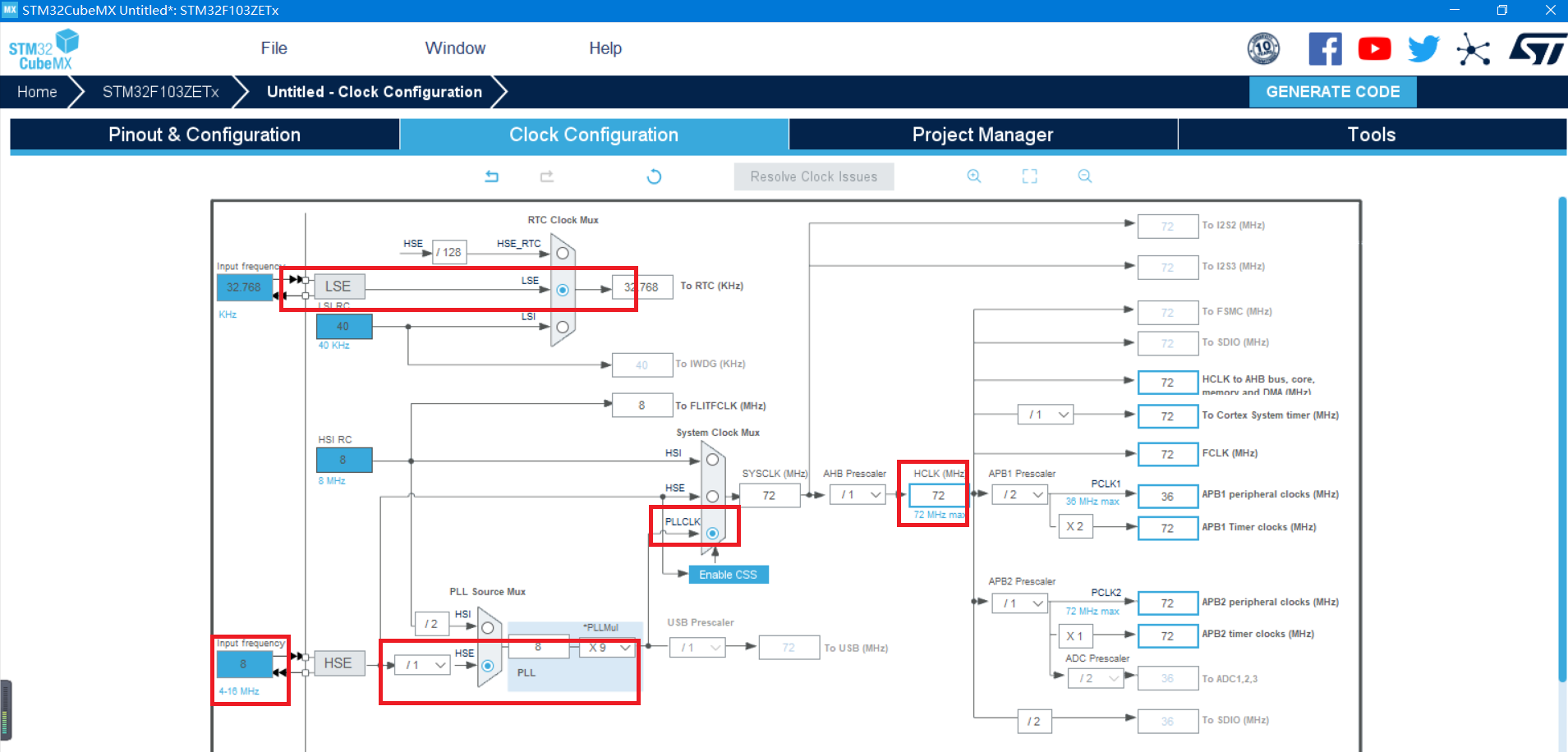Select HSE_RTC in RTC Clock Mux

(563, 254)
